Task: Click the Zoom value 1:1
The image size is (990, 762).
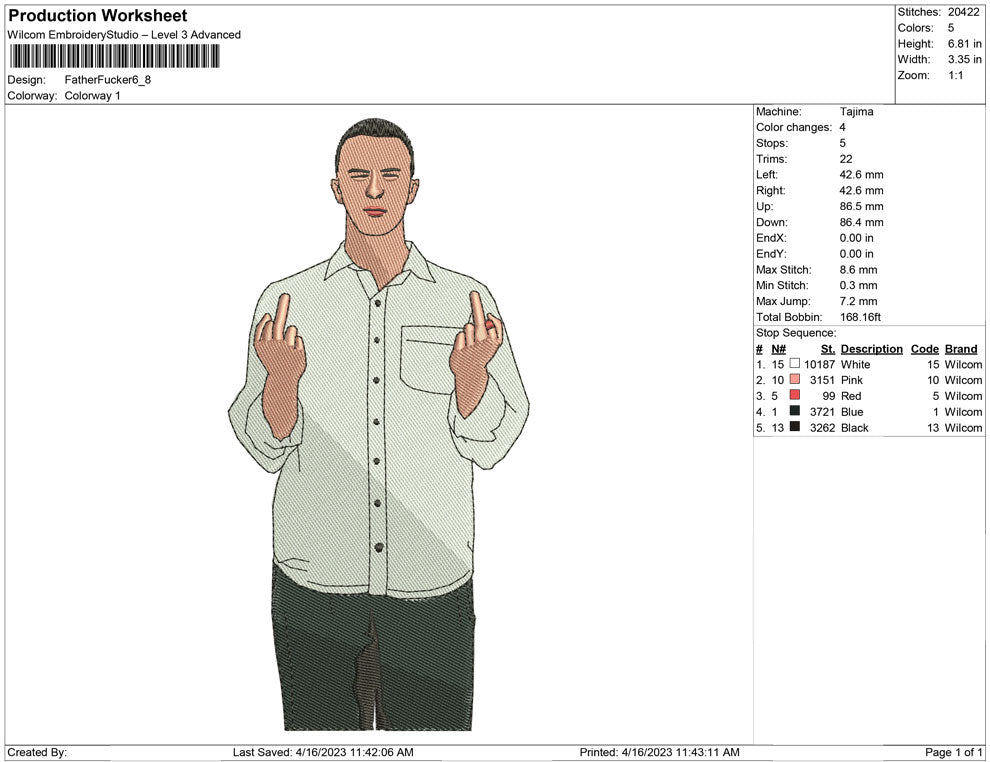Action: [955, 76]
